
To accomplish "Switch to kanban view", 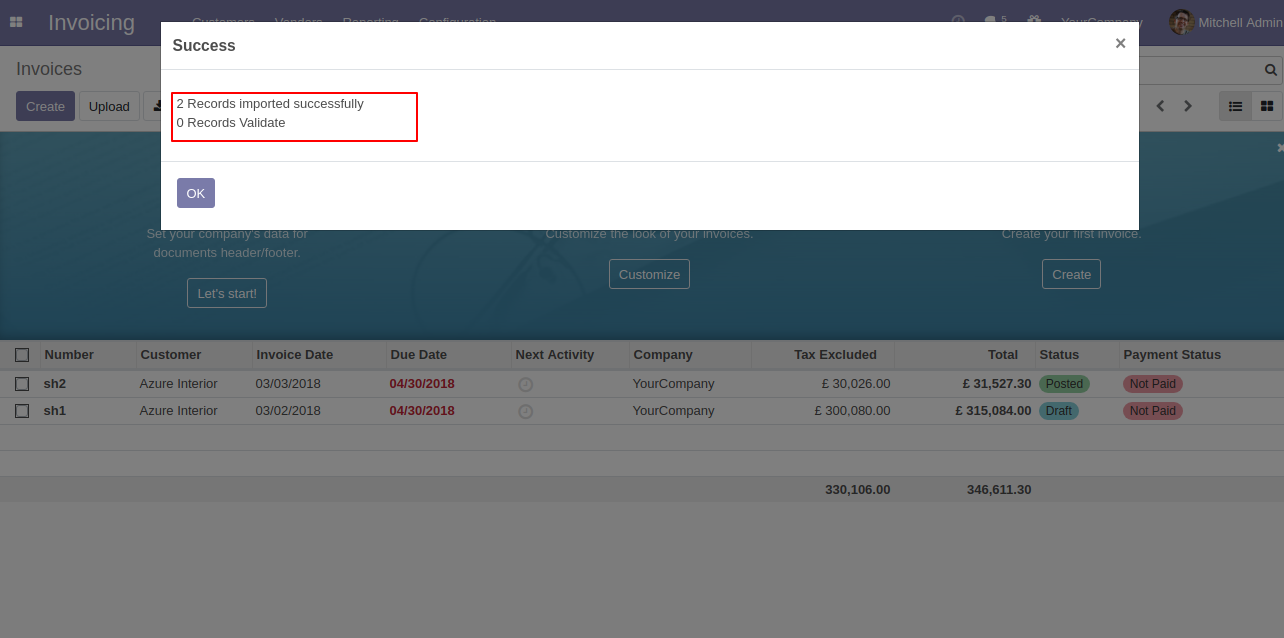I will click(1267, 106).
